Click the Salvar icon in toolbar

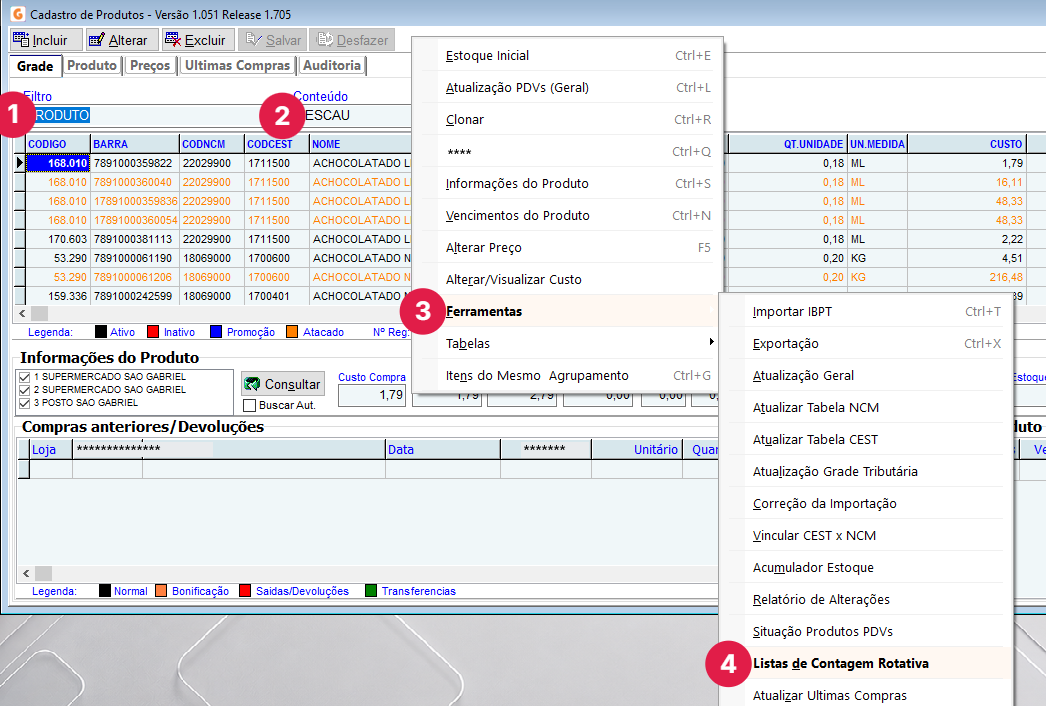click(x=253, y=40)
